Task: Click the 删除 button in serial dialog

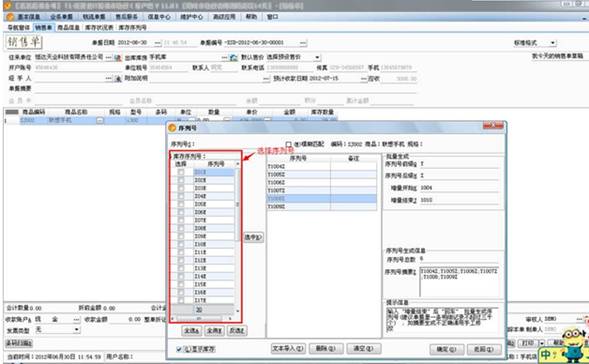Action: 326,349
